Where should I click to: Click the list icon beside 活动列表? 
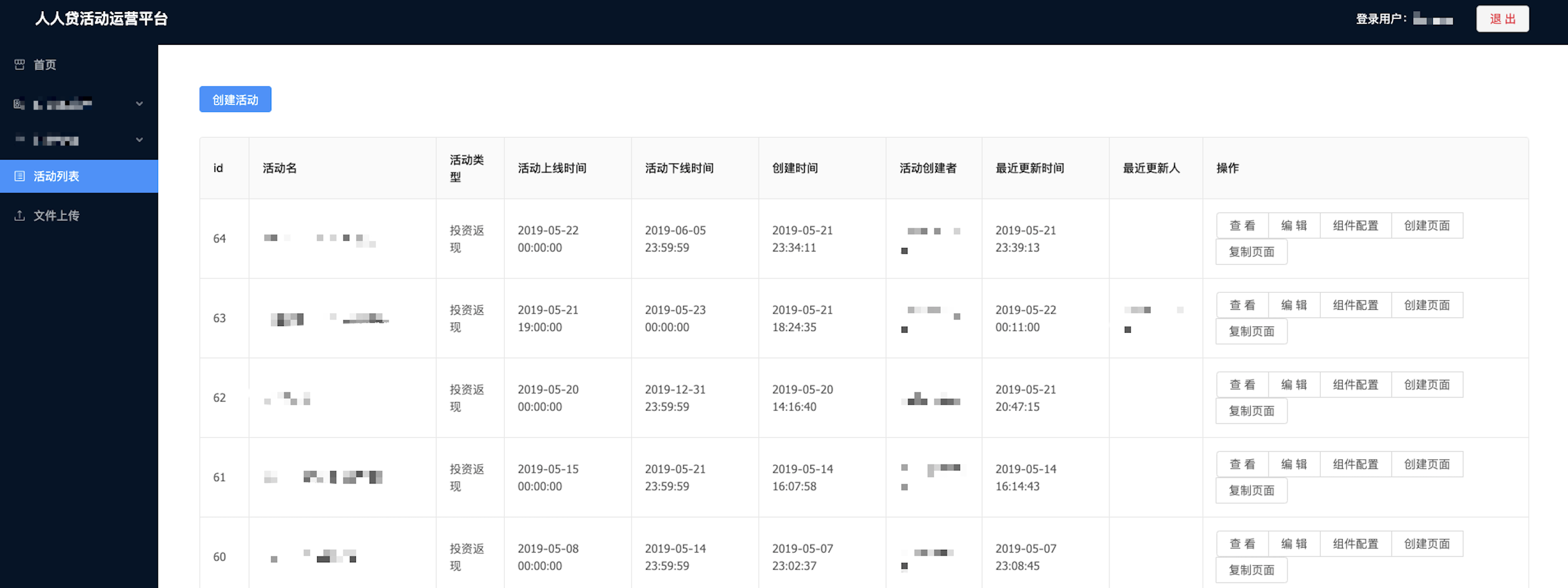[20, 176]
